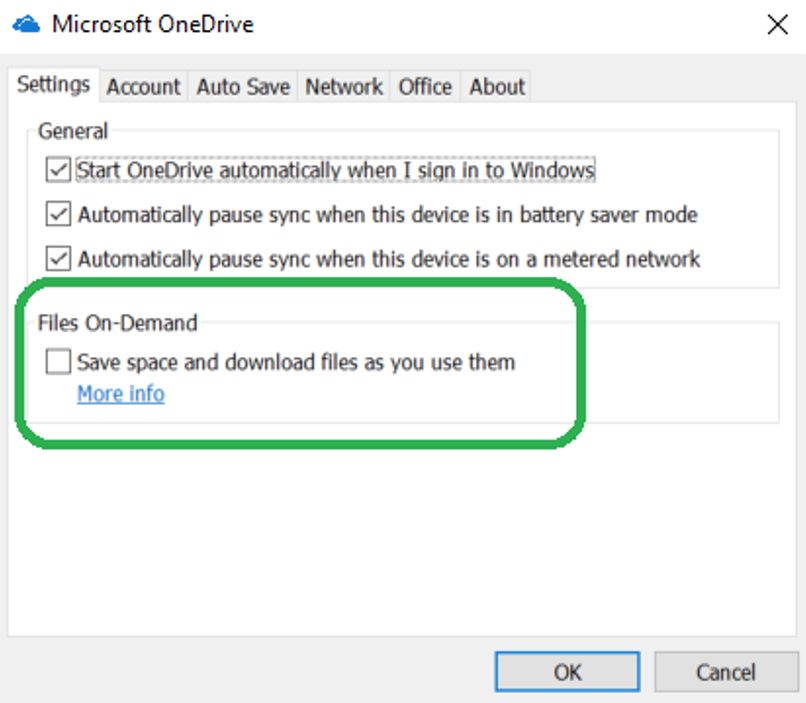Switch to the Settings tab
The height and width of the screenshot is (703, 806).
(54, 85)
